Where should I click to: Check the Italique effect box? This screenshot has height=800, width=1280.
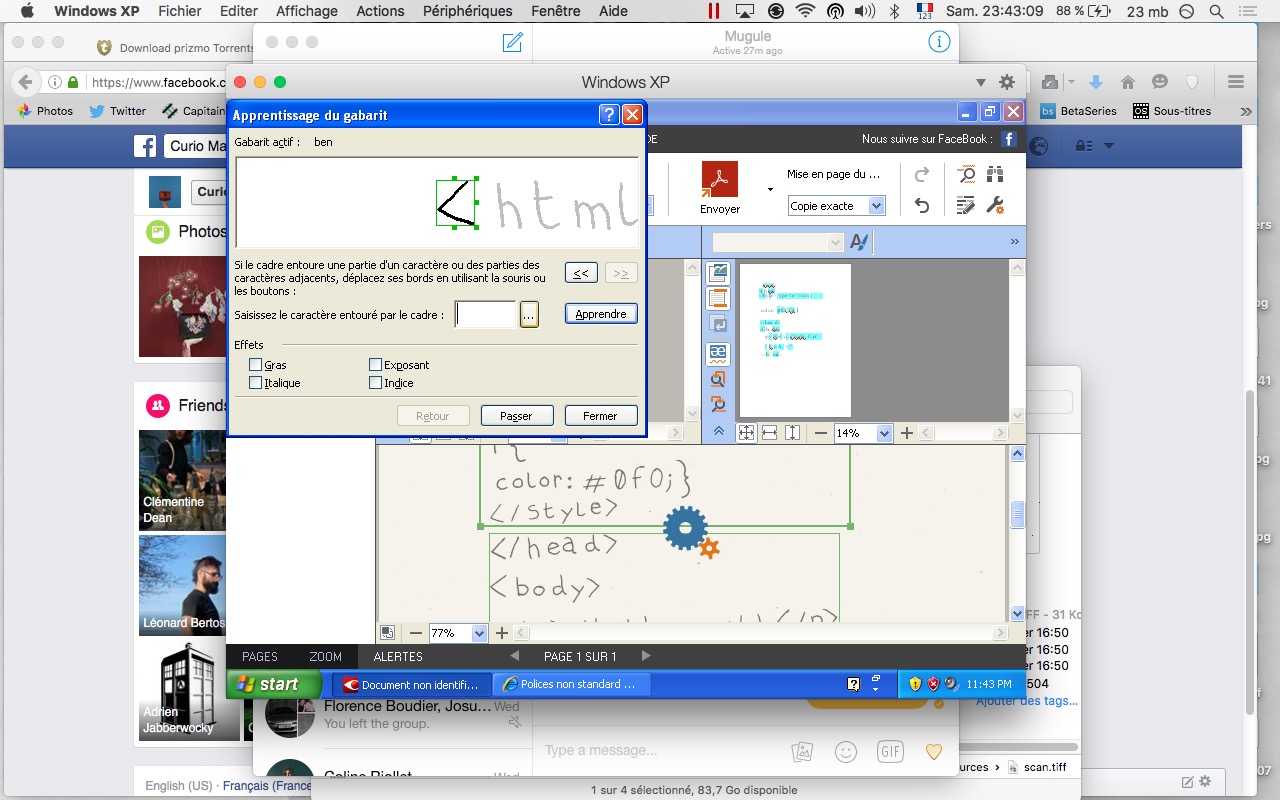pyautogui.click(x=256, y=383)
